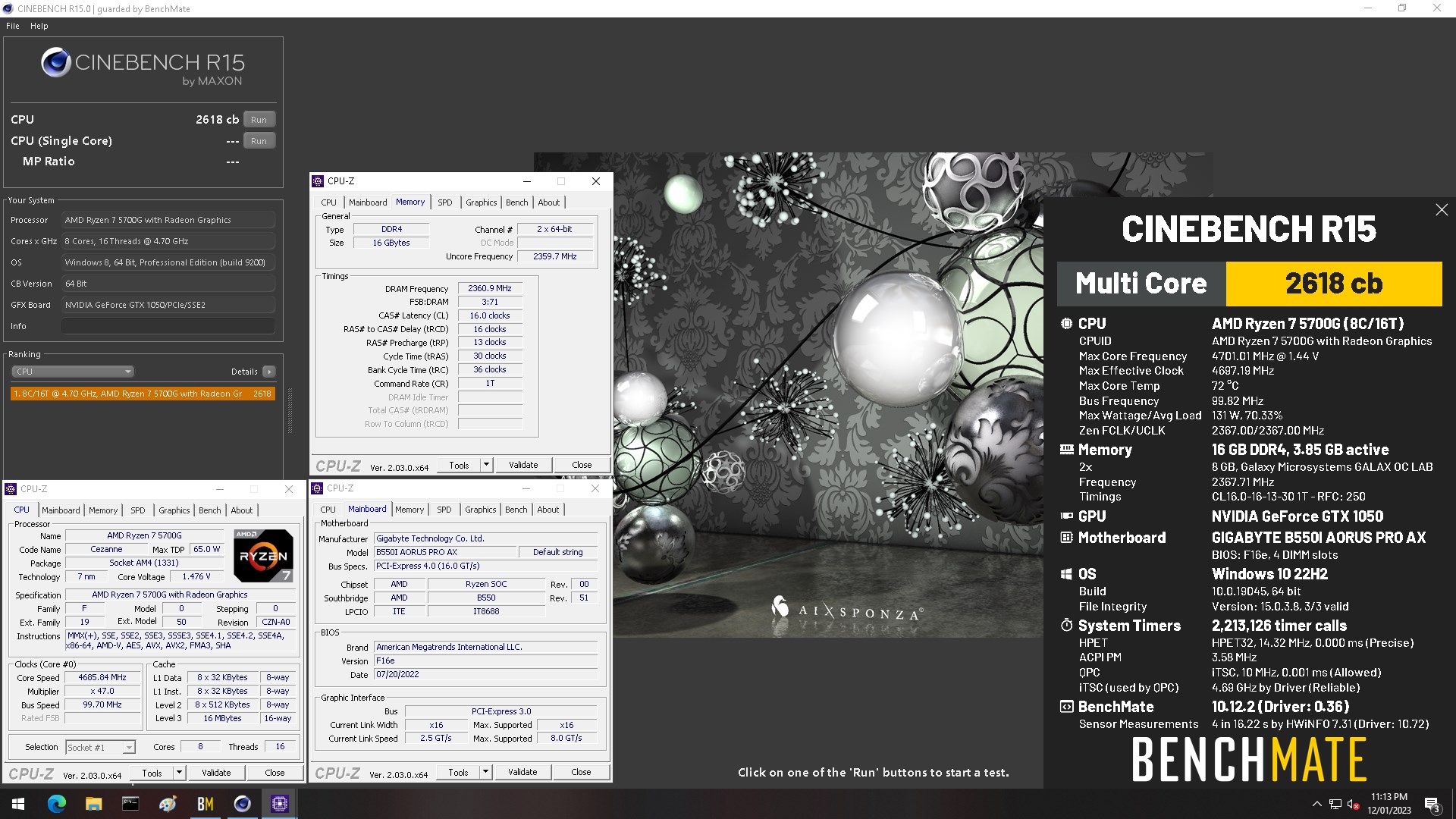Click the Core Speed value 4685.84 MHz

(102, 678)
